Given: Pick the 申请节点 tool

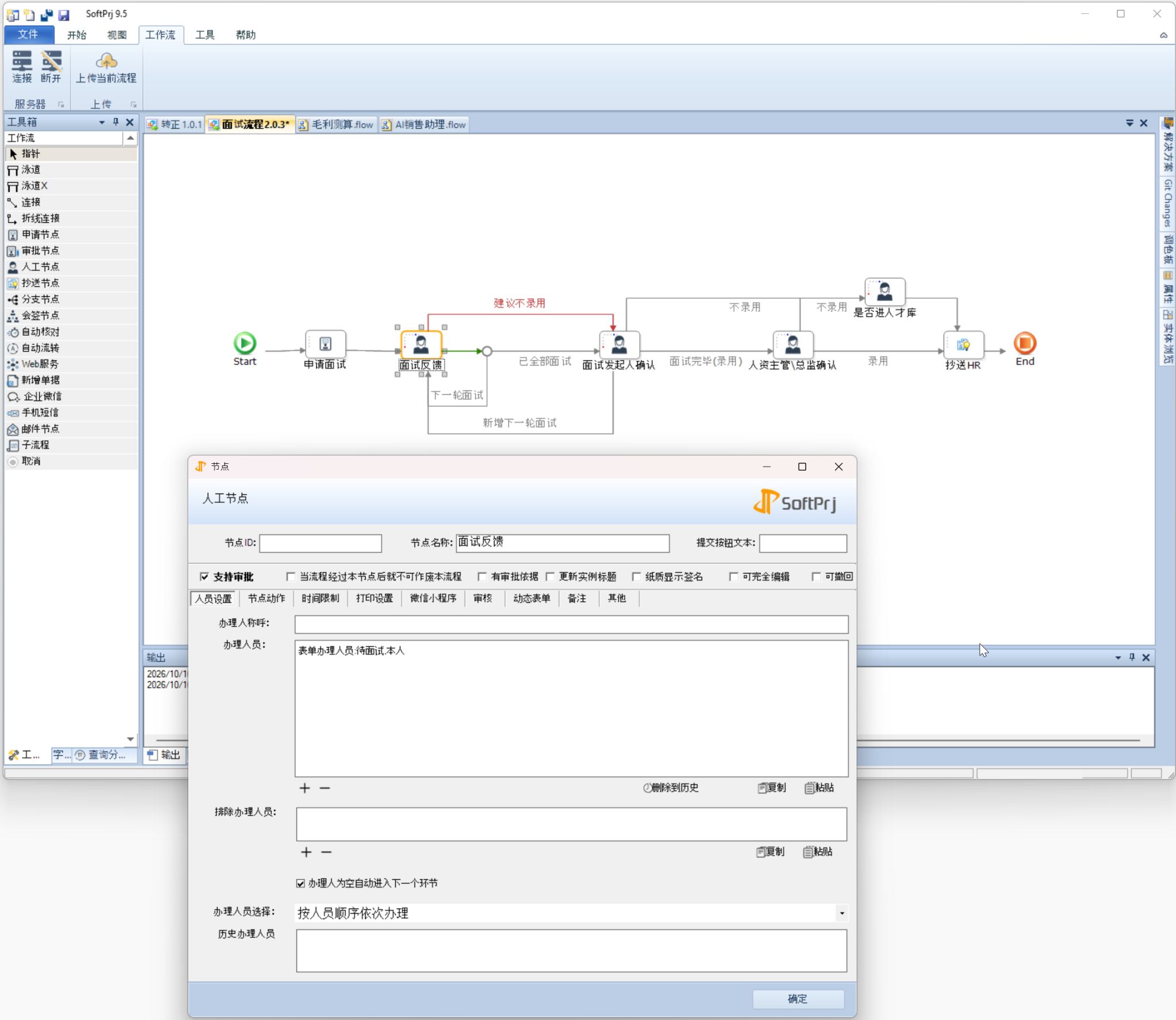Looking at the screenshot, I should 71,235.
